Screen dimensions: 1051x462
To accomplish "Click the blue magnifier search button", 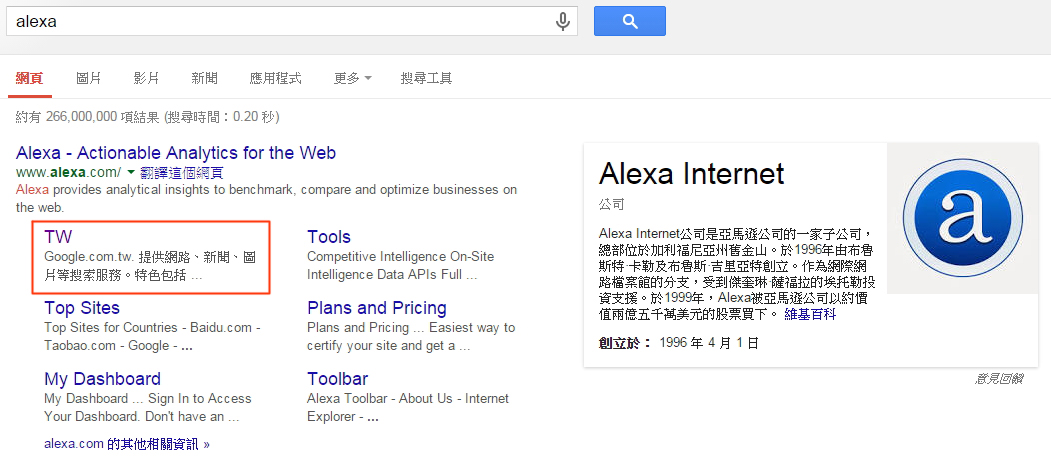I will (629, 21).
